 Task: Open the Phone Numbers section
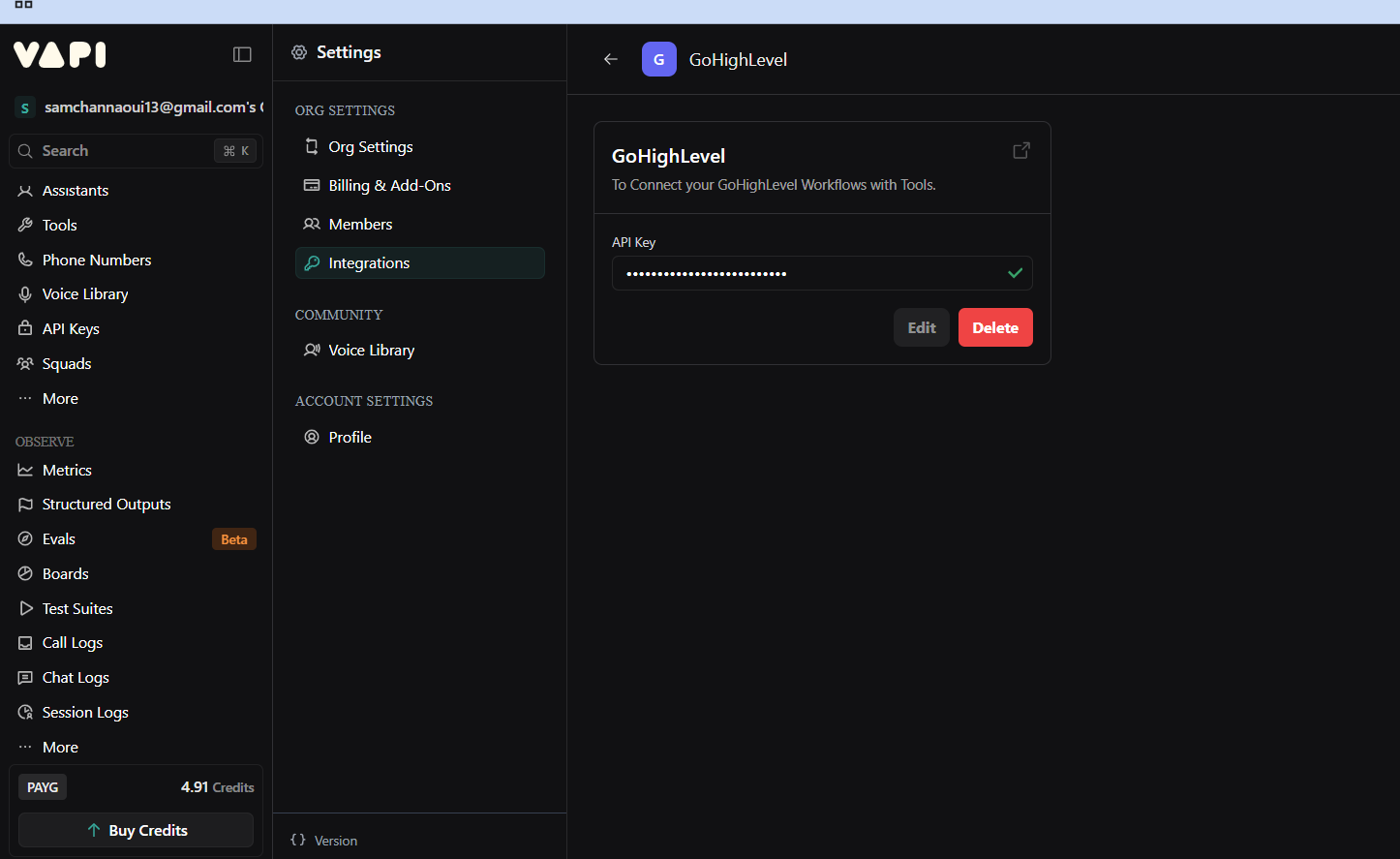tap(96, 260)
